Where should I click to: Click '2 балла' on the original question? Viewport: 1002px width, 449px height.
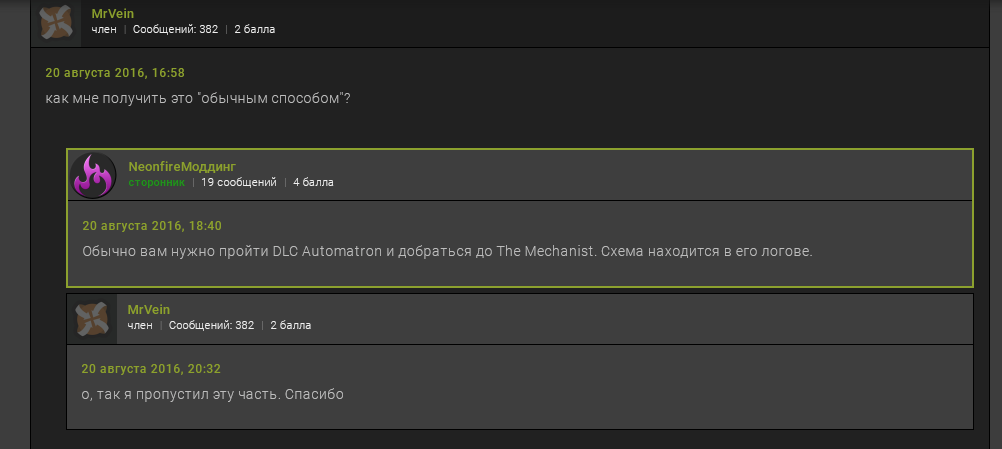tap(254, 30)
